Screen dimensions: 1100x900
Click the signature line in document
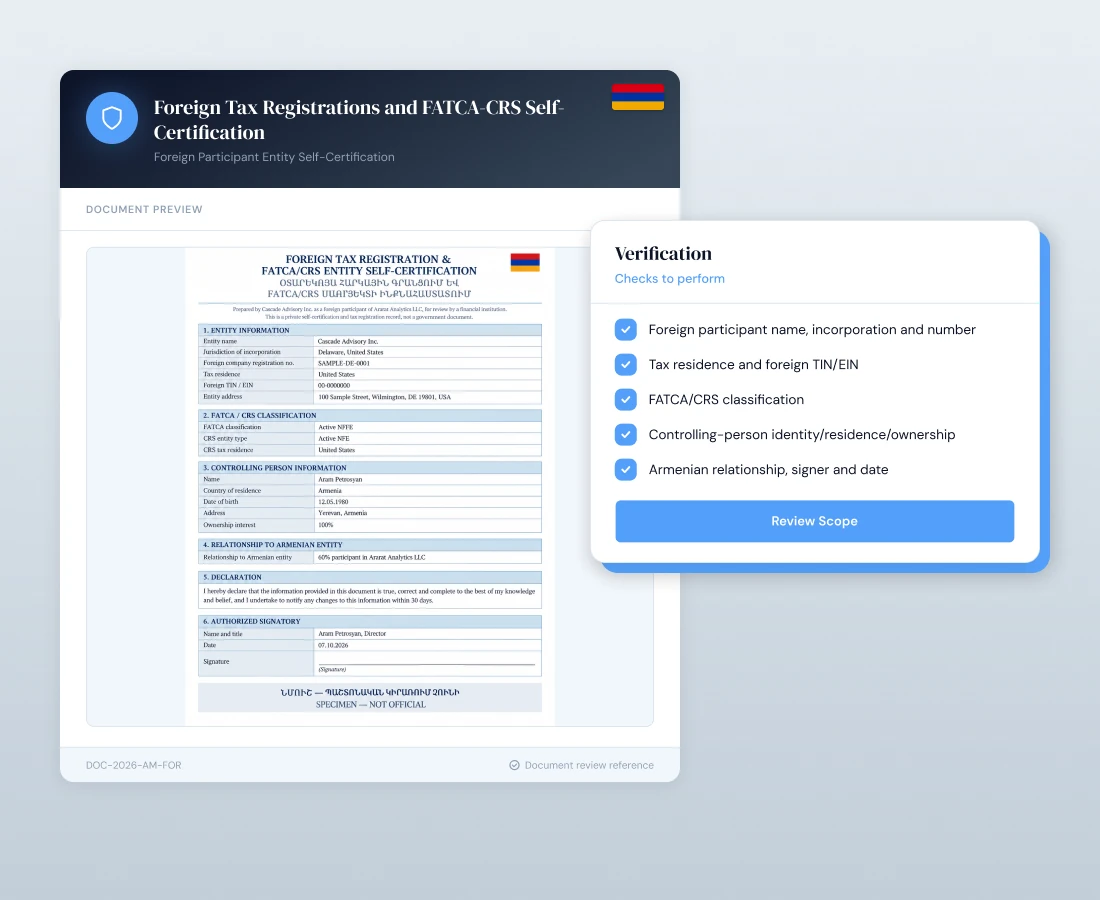[x=427, y=664]
